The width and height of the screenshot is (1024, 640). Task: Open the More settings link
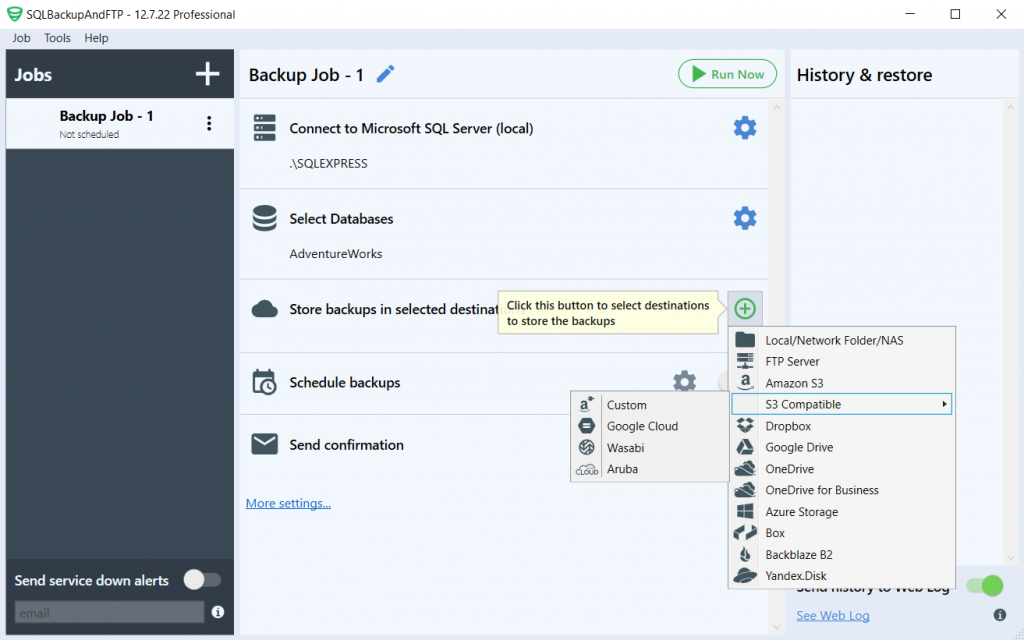[x=288, y=504]
